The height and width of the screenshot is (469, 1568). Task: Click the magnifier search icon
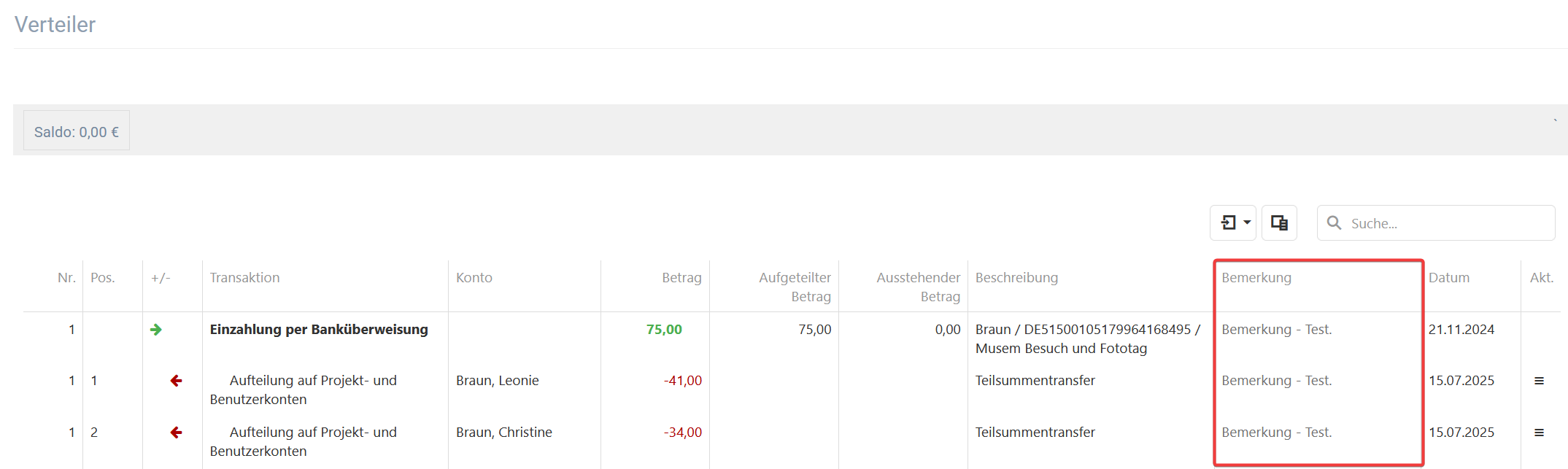point(1335,223)
